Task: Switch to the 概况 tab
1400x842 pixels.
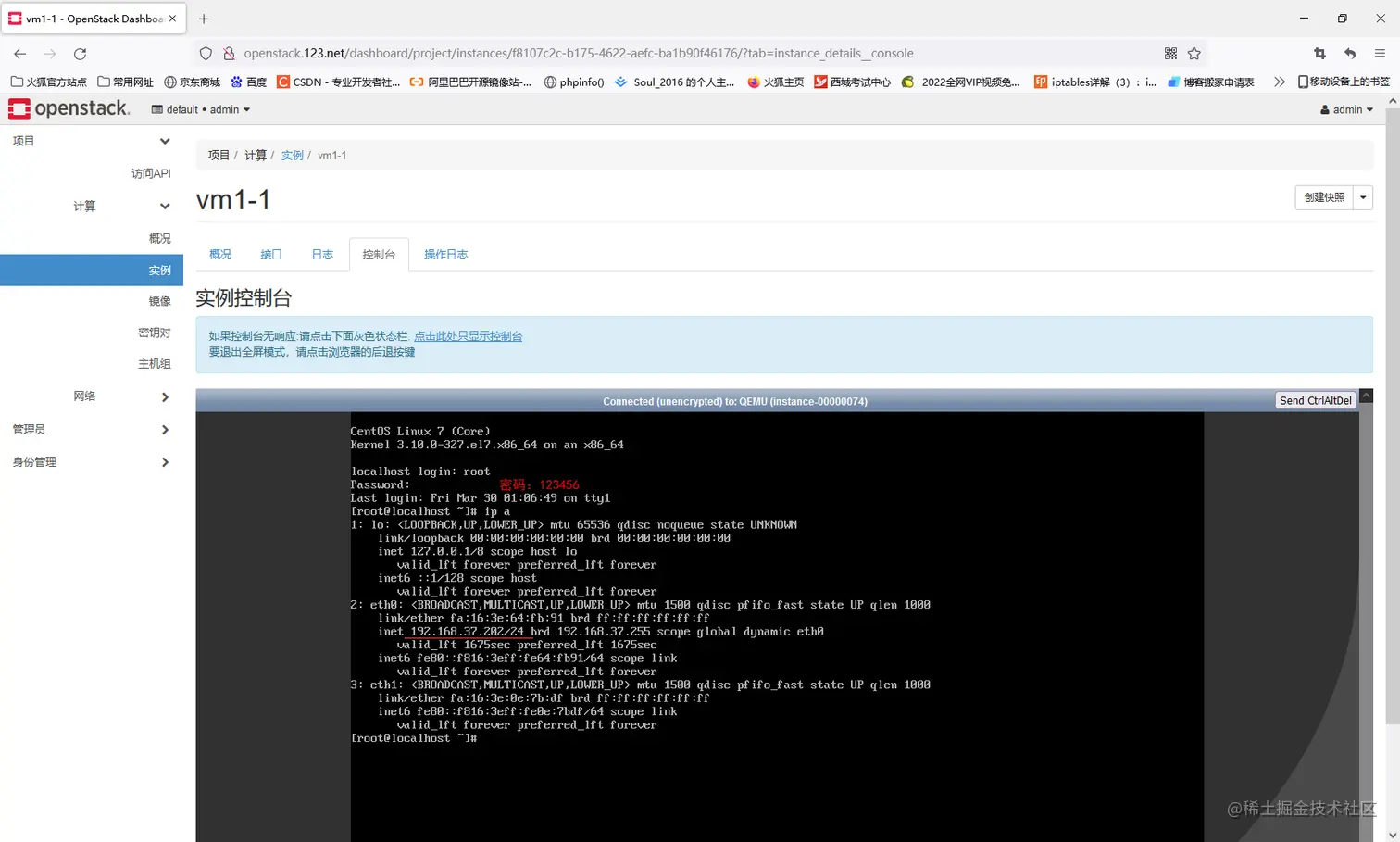Action: point(220,255)
